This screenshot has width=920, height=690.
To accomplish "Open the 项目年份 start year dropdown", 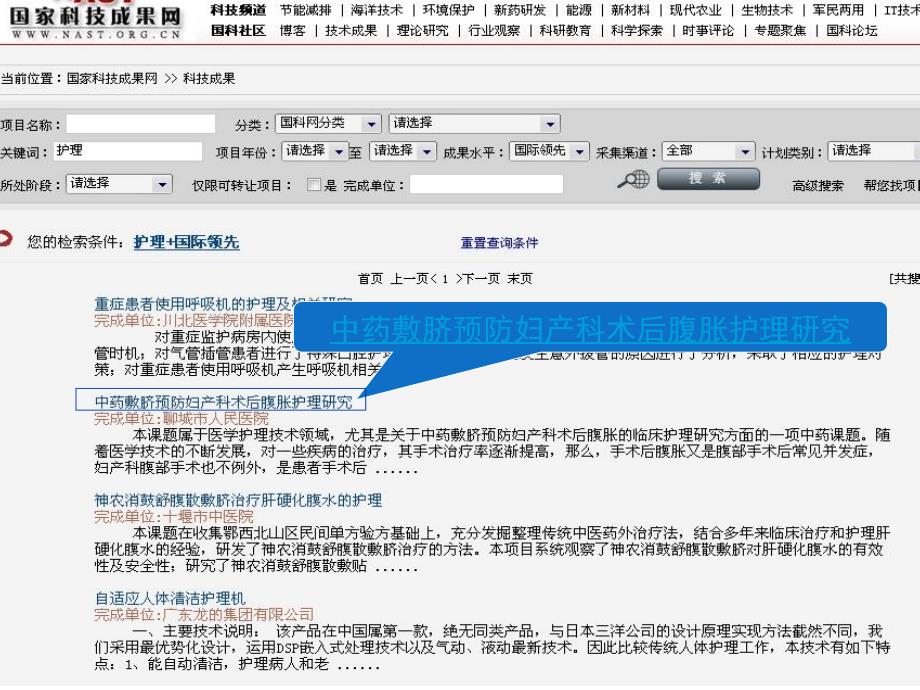I will pyautogui.click(x=314, y=151).
